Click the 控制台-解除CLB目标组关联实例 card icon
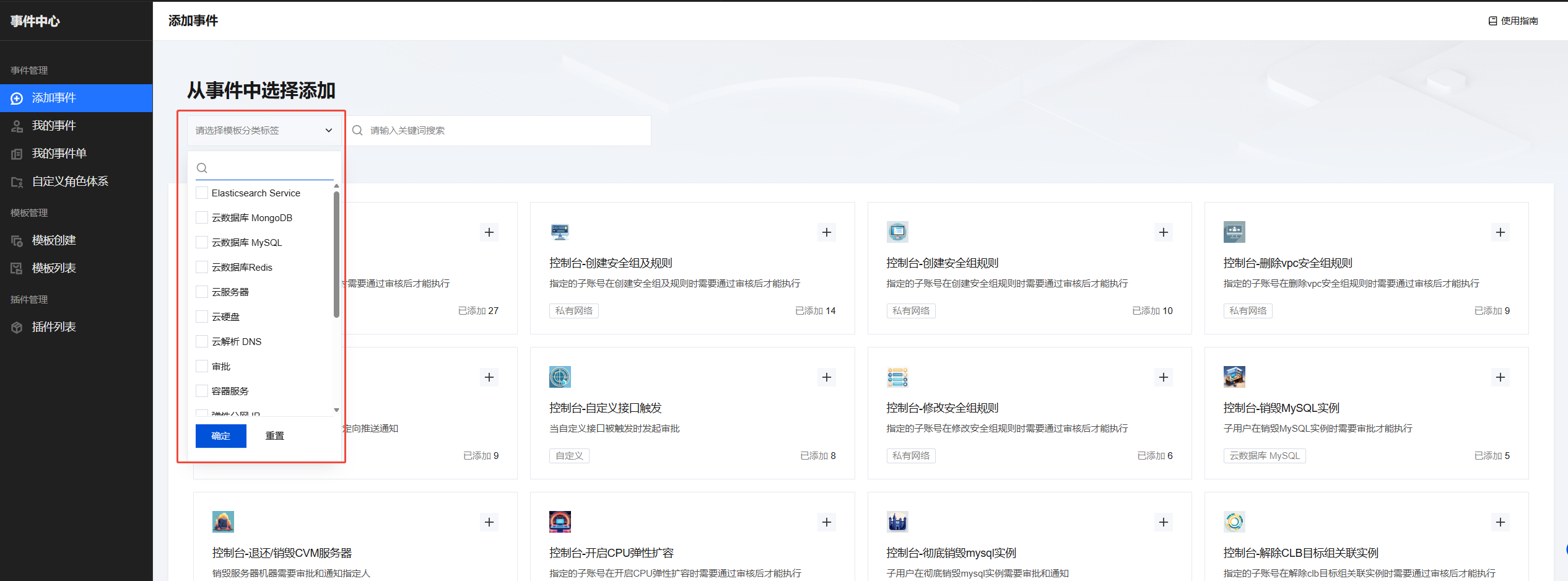Screen dimensions: 1568x581 1234,522
